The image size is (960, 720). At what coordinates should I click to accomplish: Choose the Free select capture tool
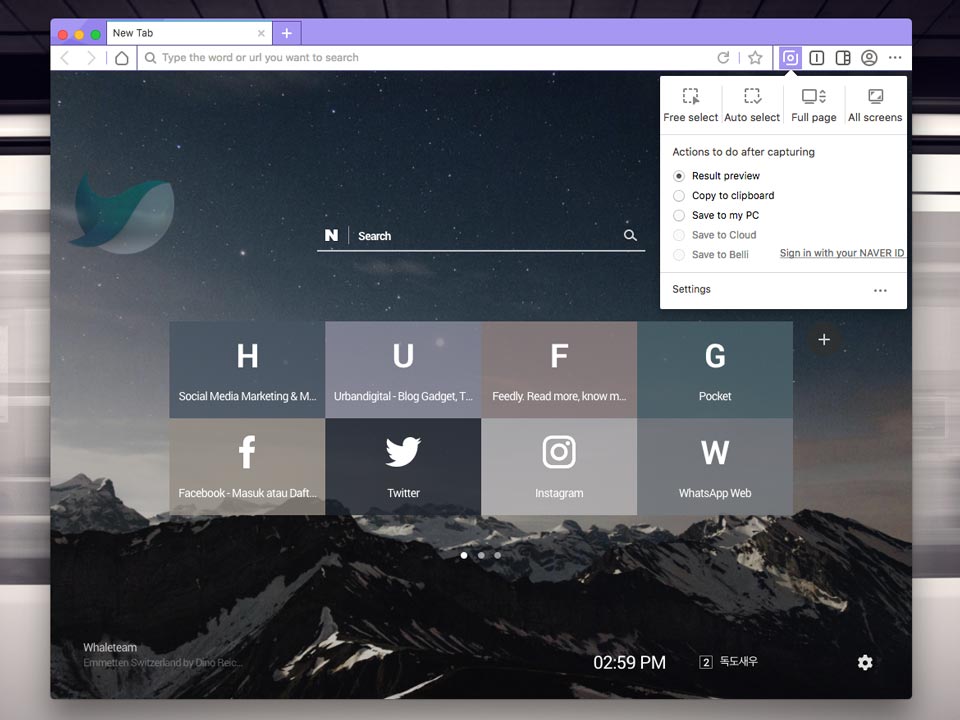click(x=691, y=104)
